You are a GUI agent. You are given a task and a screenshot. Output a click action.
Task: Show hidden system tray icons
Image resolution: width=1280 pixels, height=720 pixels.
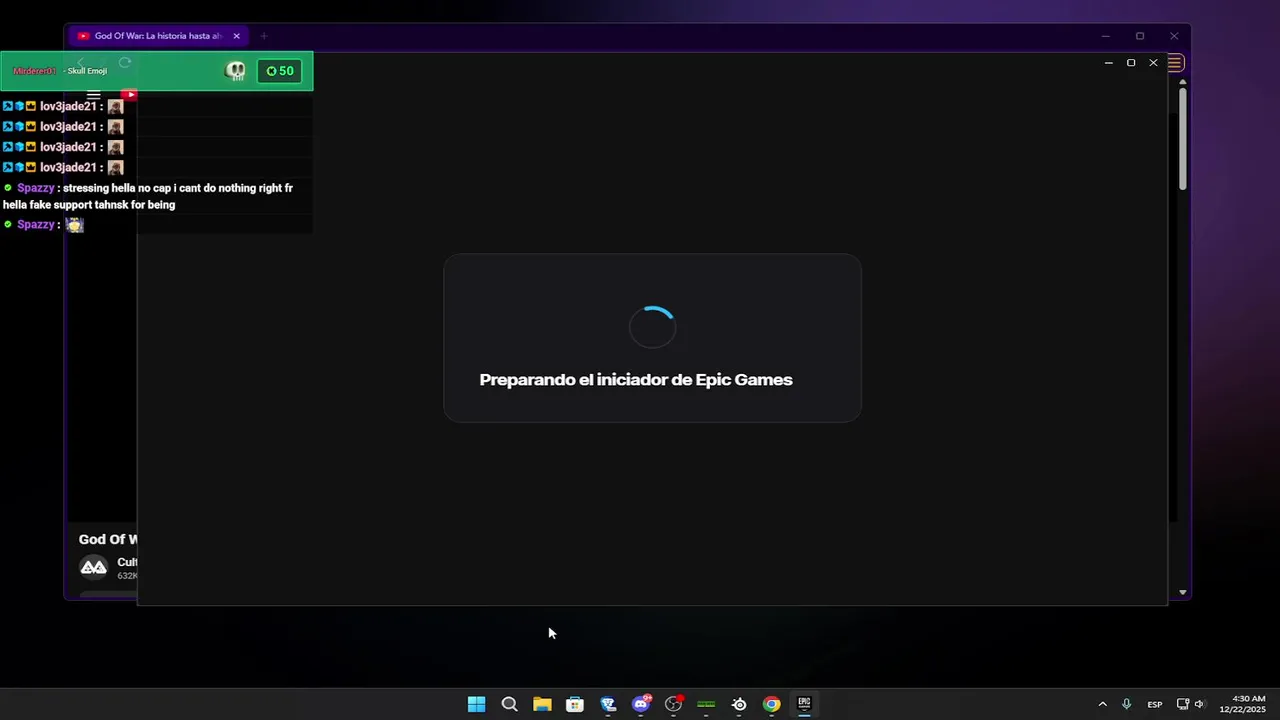click(x=1103, y=704)
